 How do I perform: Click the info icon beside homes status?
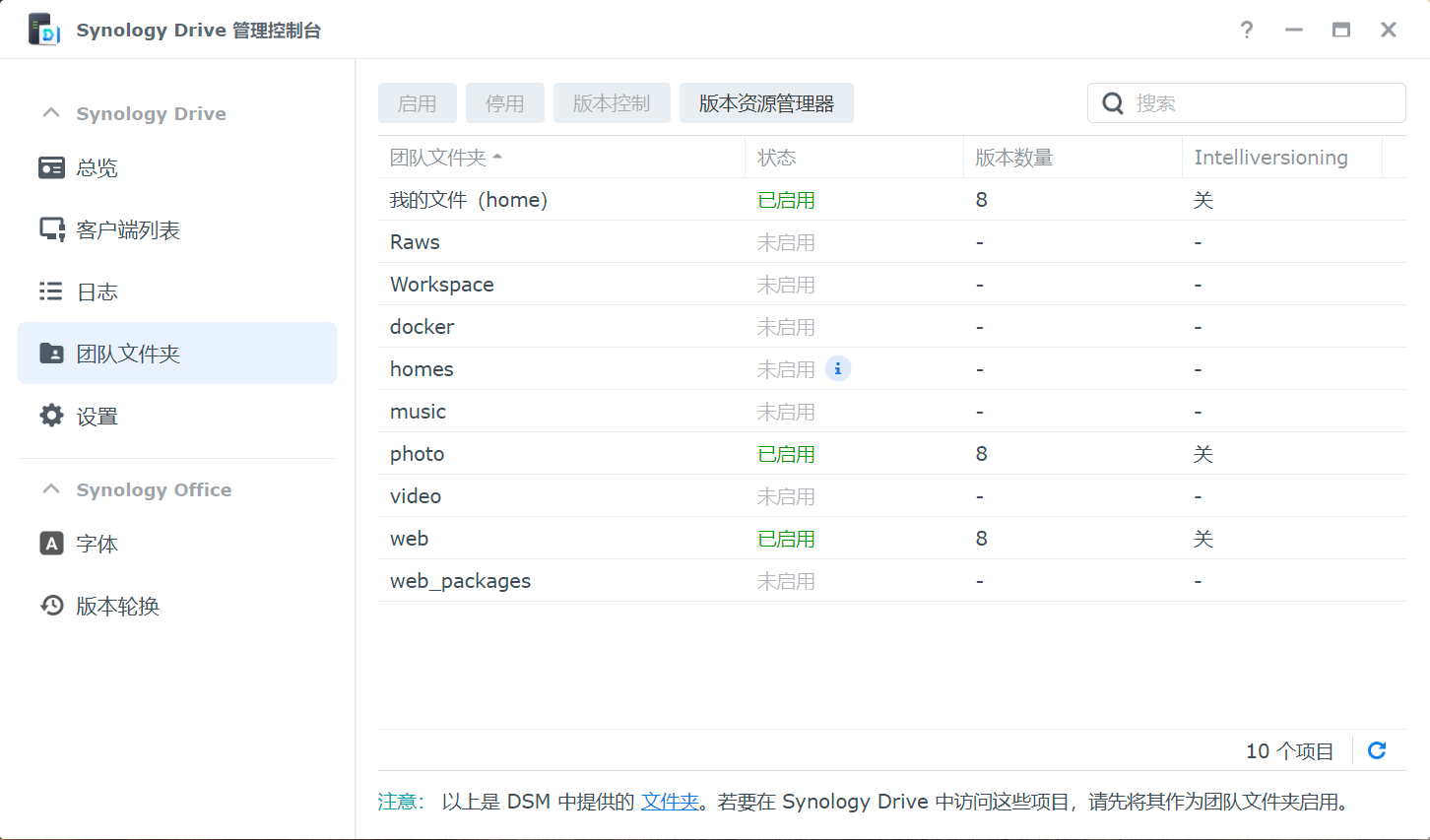tap(837, 368)
